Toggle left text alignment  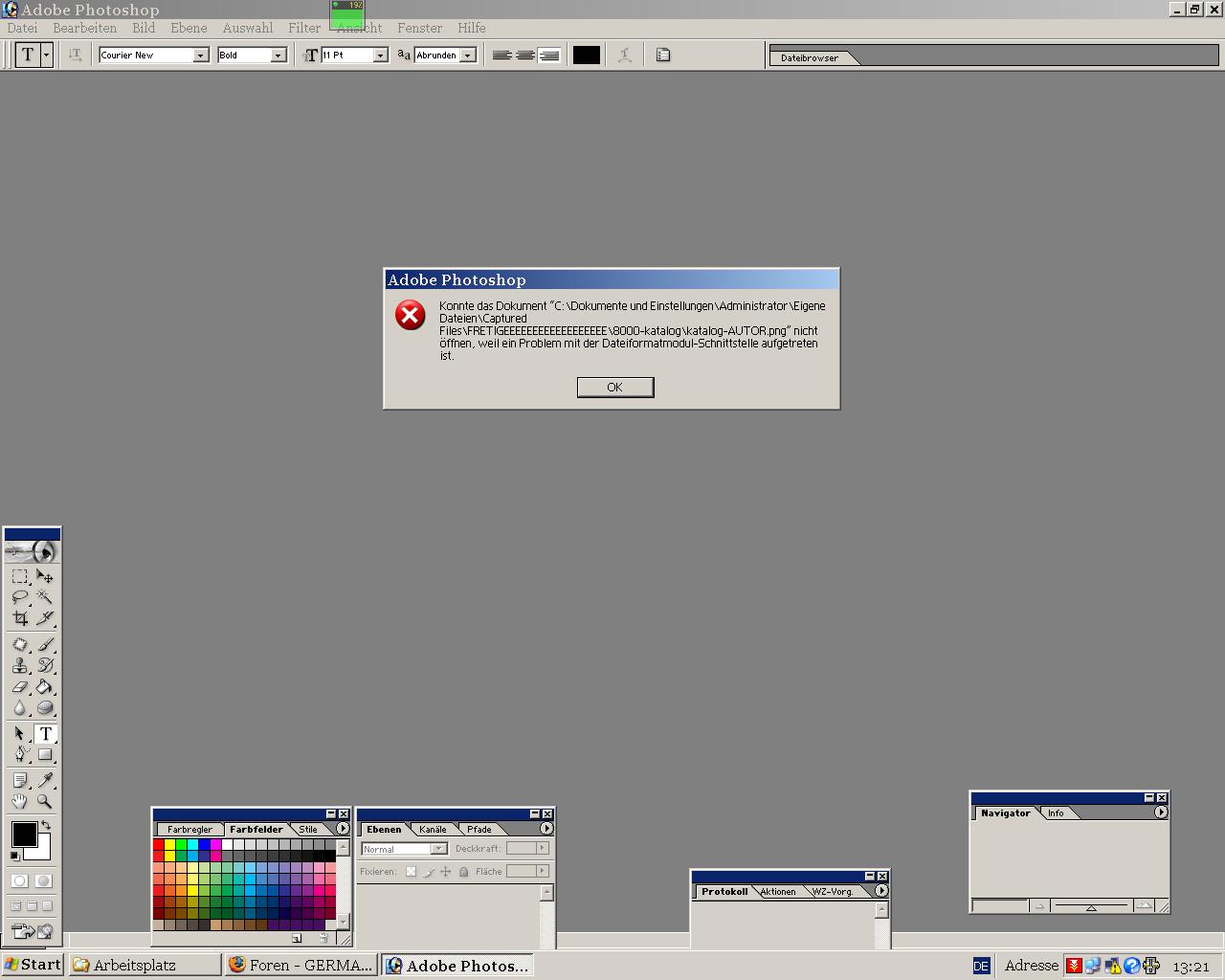(501, 56)
